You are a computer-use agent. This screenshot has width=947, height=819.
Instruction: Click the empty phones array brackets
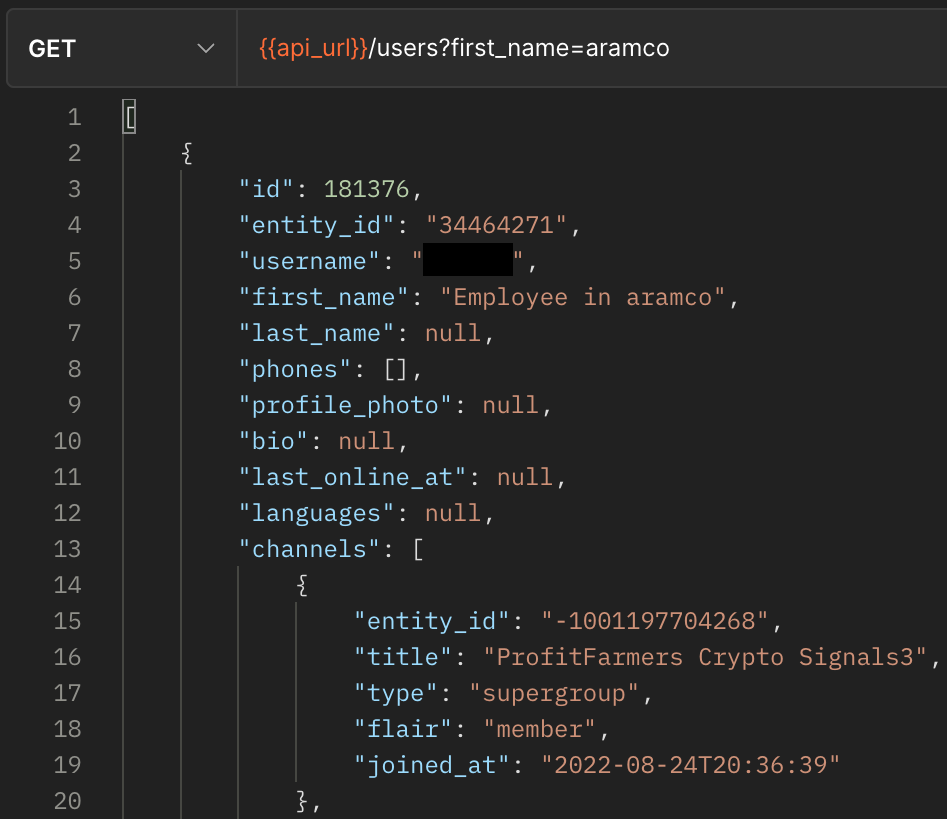396,369
